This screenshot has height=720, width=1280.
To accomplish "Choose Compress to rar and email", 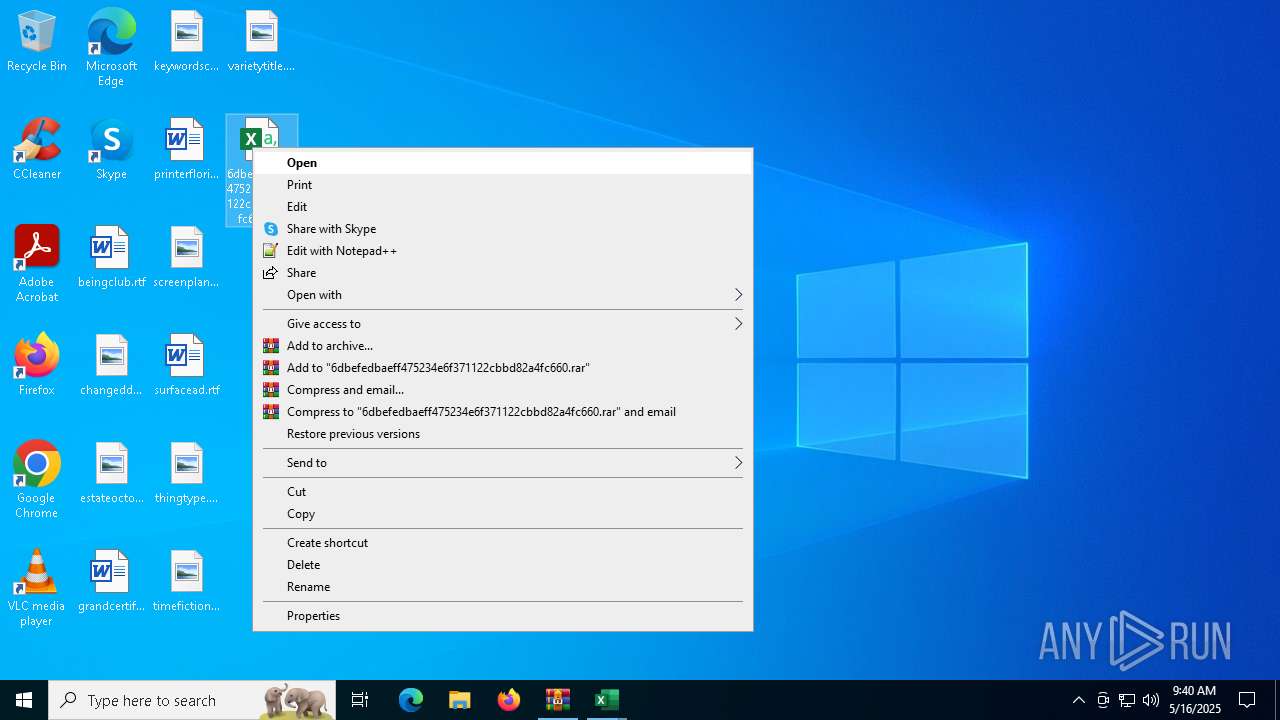I will coord(503,412).
